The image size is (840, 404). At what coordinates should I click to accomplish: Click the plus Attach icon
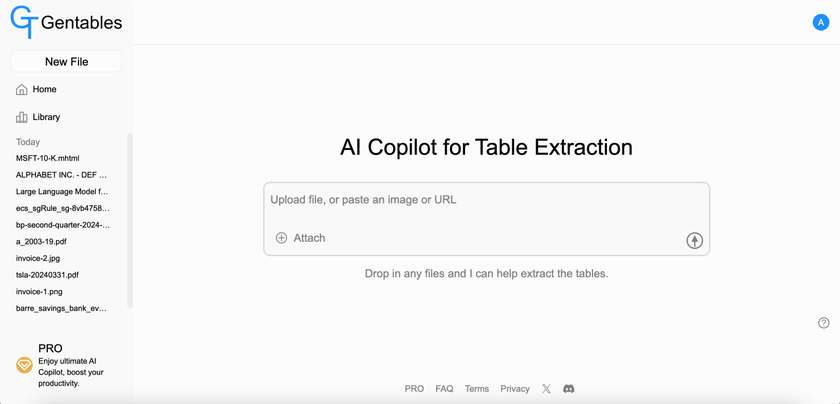(281, 238)
